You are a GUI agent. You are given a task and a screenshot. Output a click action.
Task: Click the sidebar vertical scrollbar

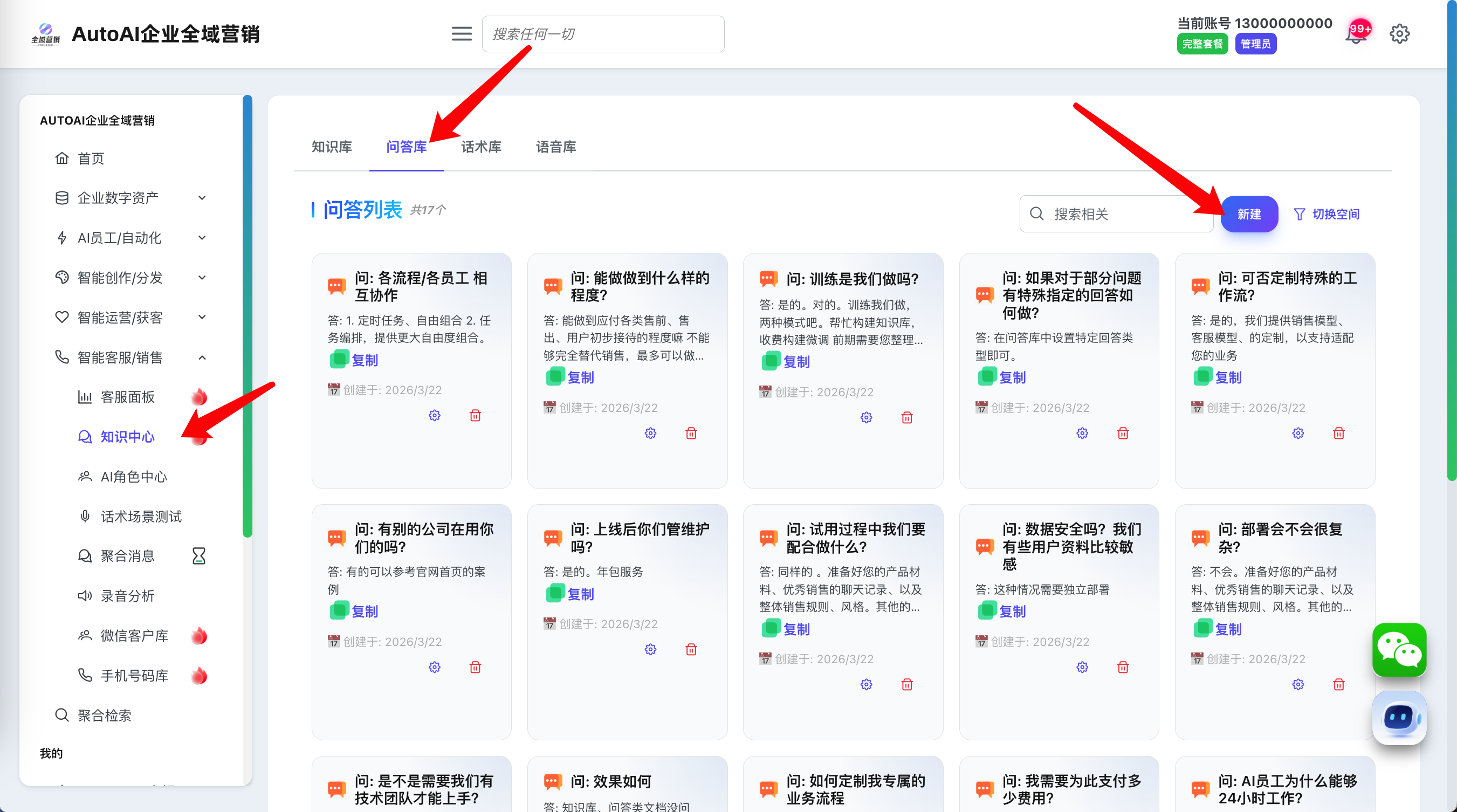(247, 316)
